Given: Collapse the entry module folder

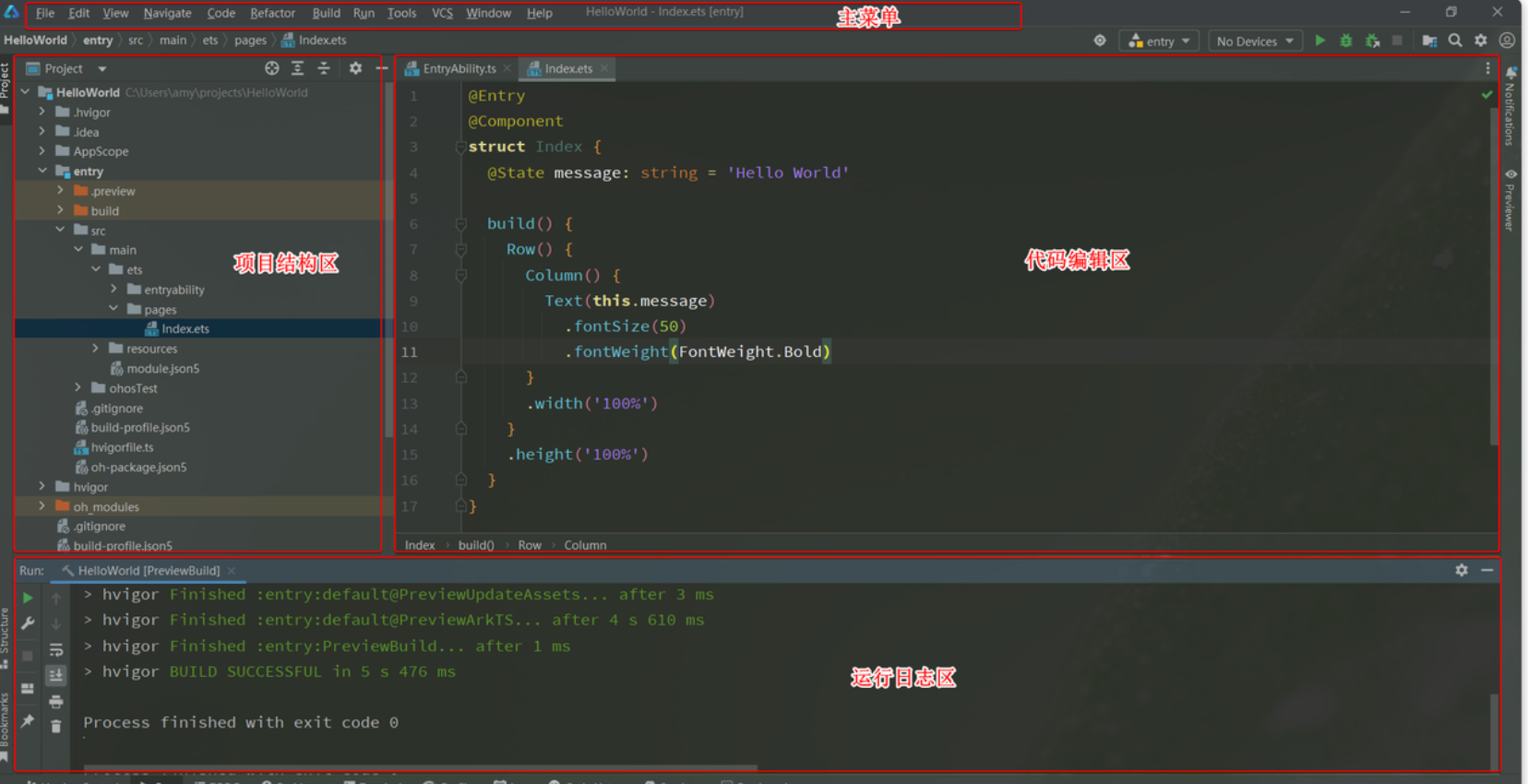Looking at the screenshot, I should click(42, 171).
